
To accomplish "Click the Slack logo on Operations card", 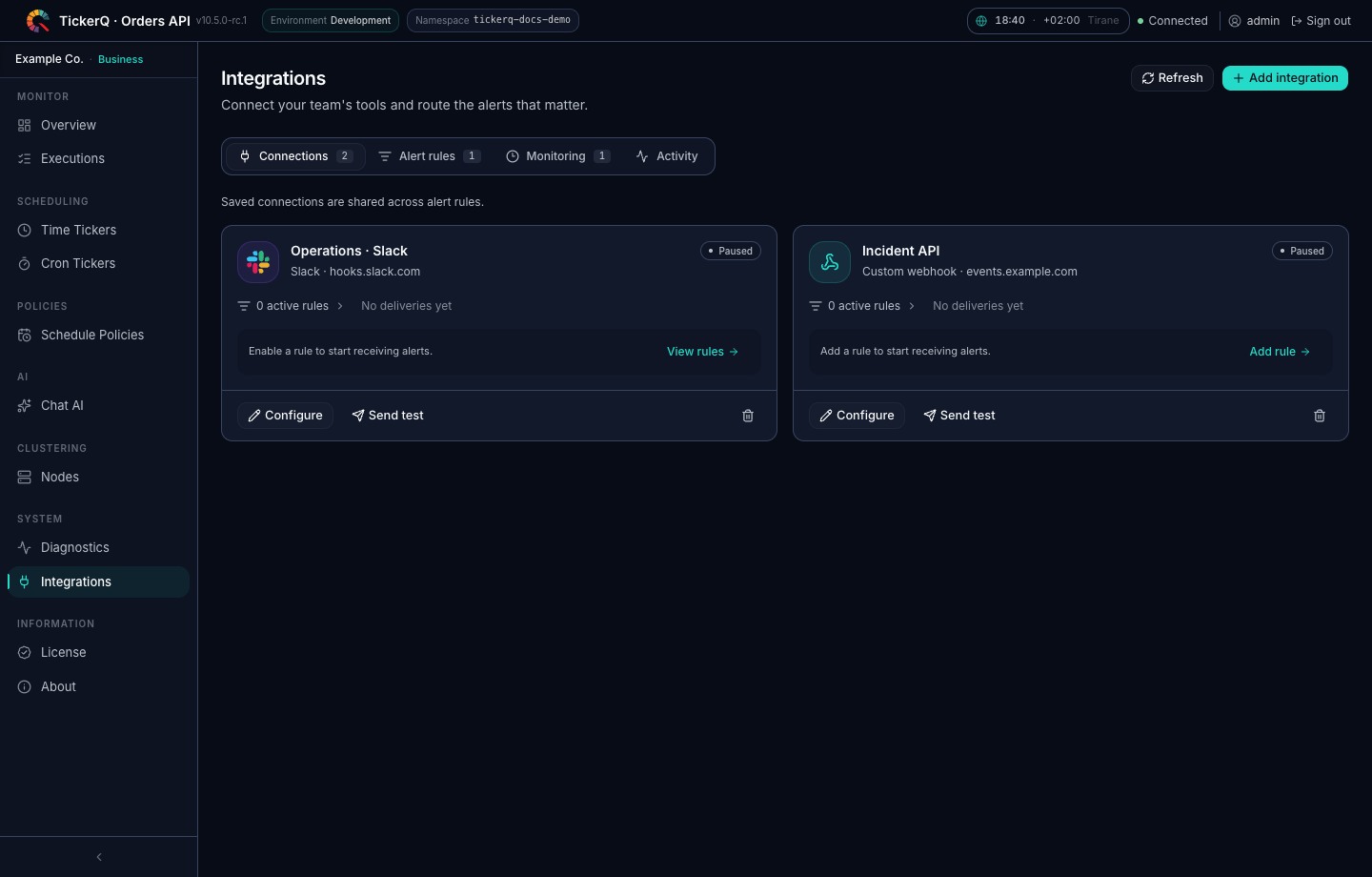I will pos(258,262).
